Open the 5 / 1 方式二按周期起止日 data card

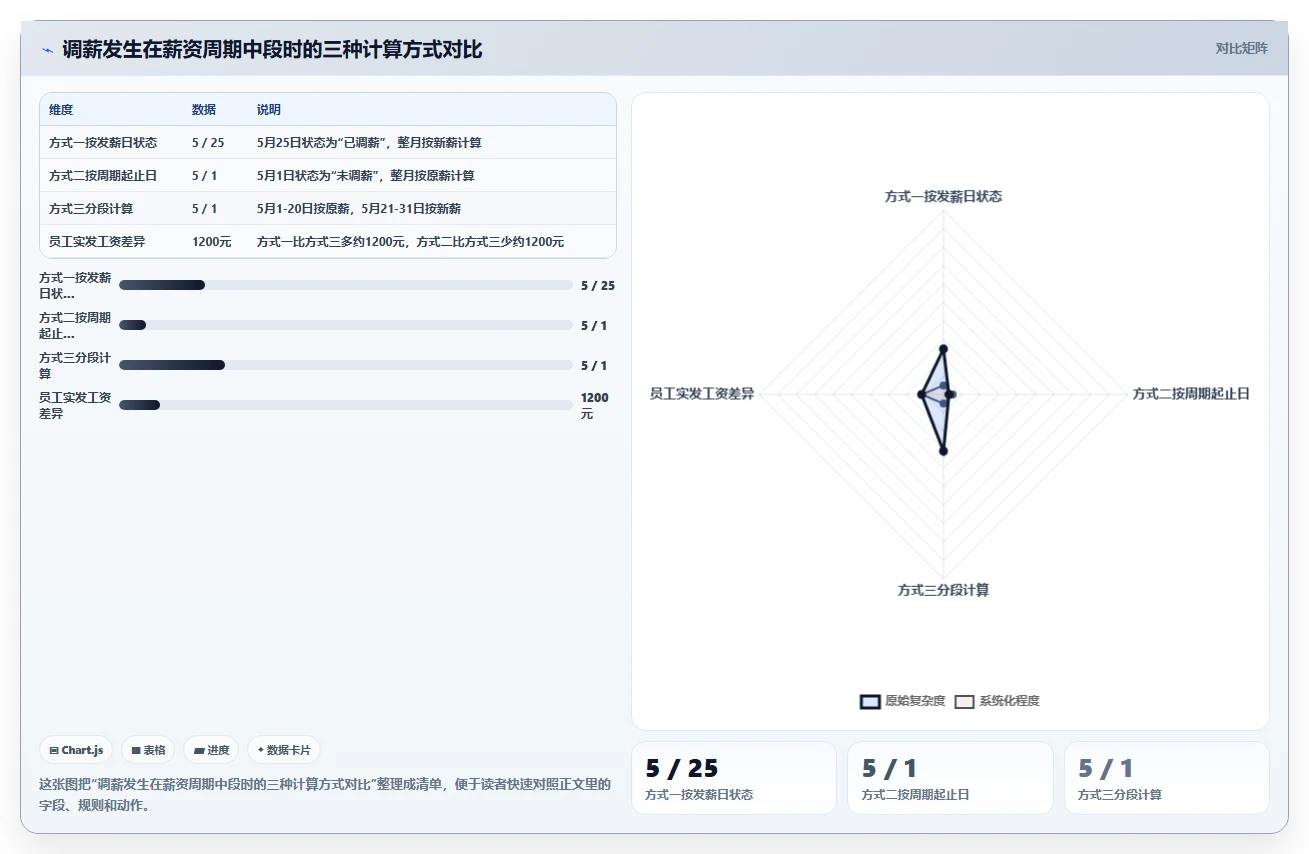950,778
